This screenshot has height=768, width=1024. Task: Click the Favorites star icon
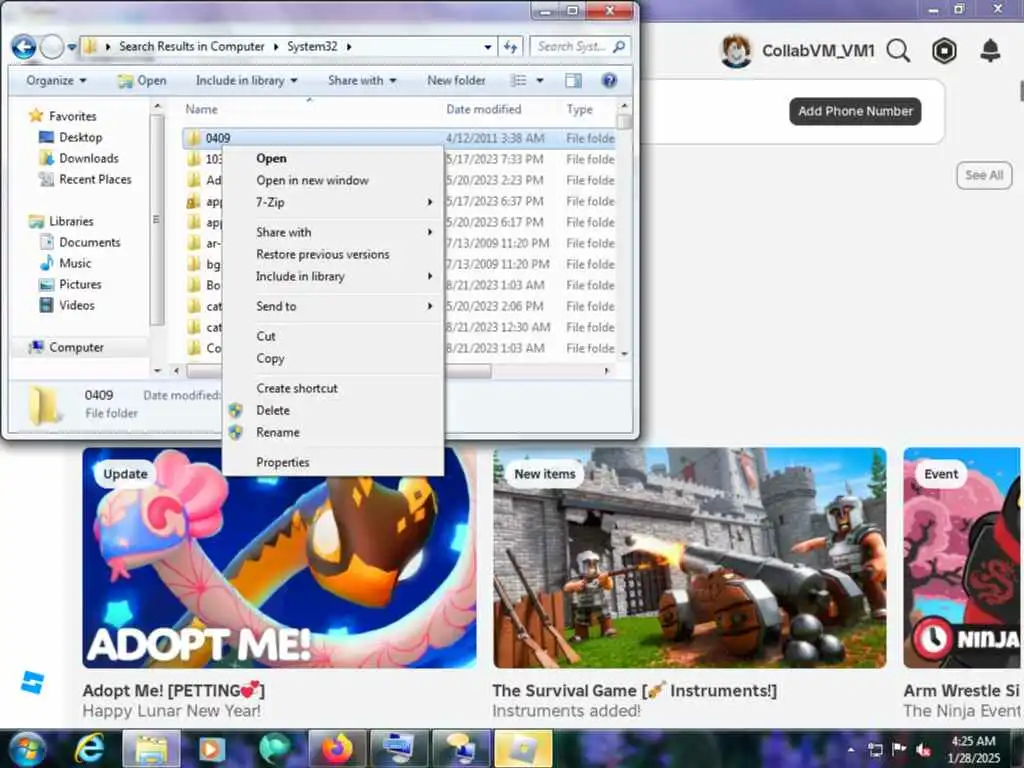[35, 116]
